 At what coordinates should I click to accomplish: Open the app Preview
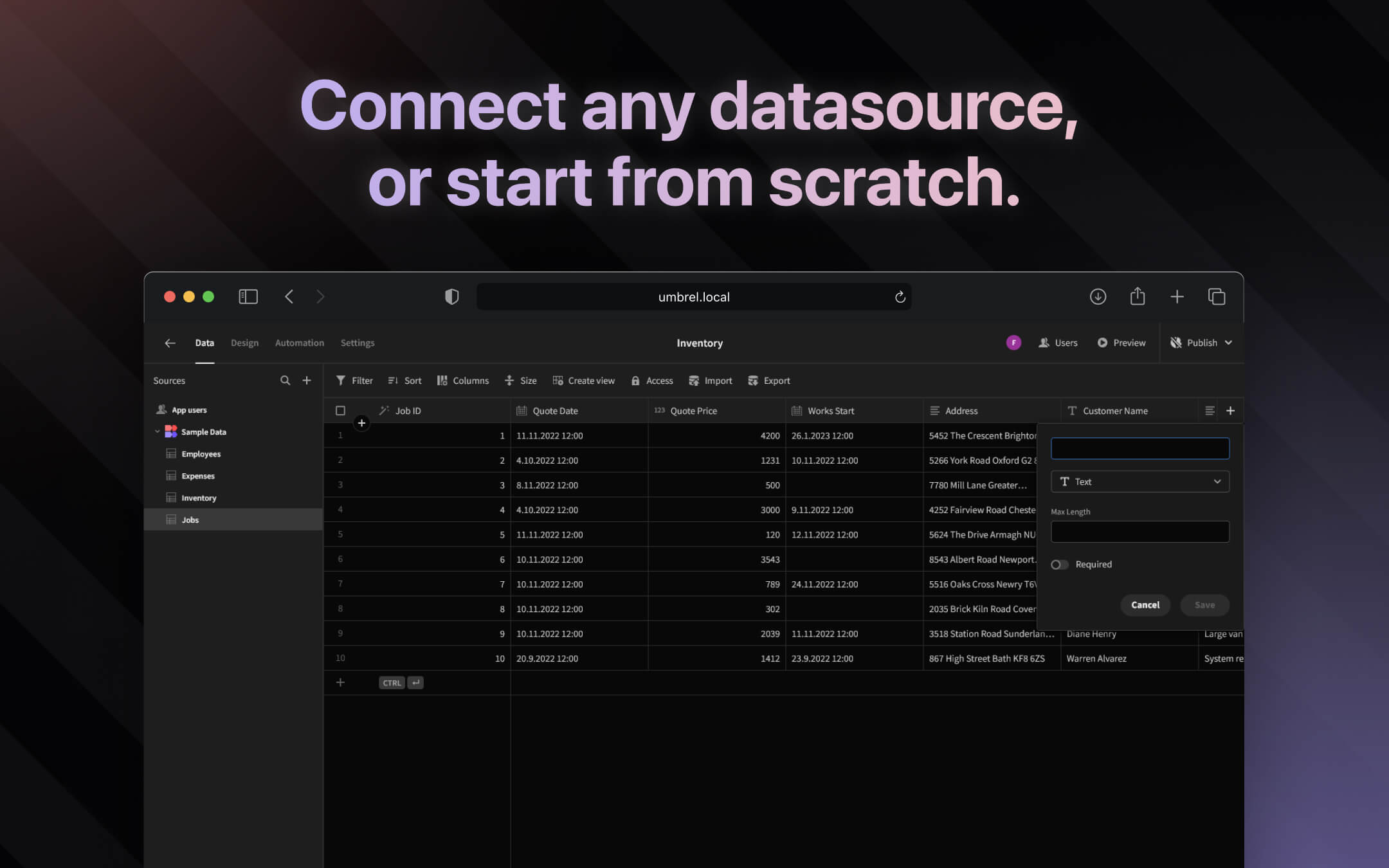point(1121,343)
